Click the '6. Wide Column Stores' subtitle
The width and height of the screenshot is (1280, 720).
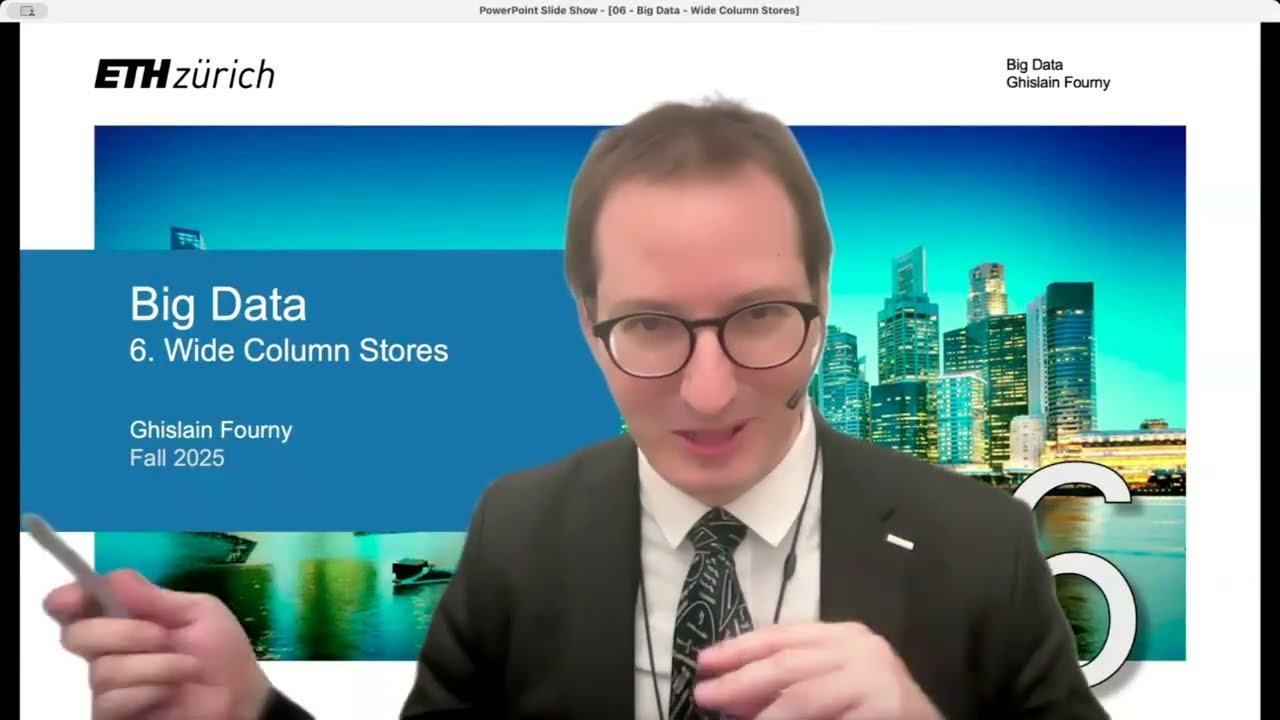[x=289, y=351]
